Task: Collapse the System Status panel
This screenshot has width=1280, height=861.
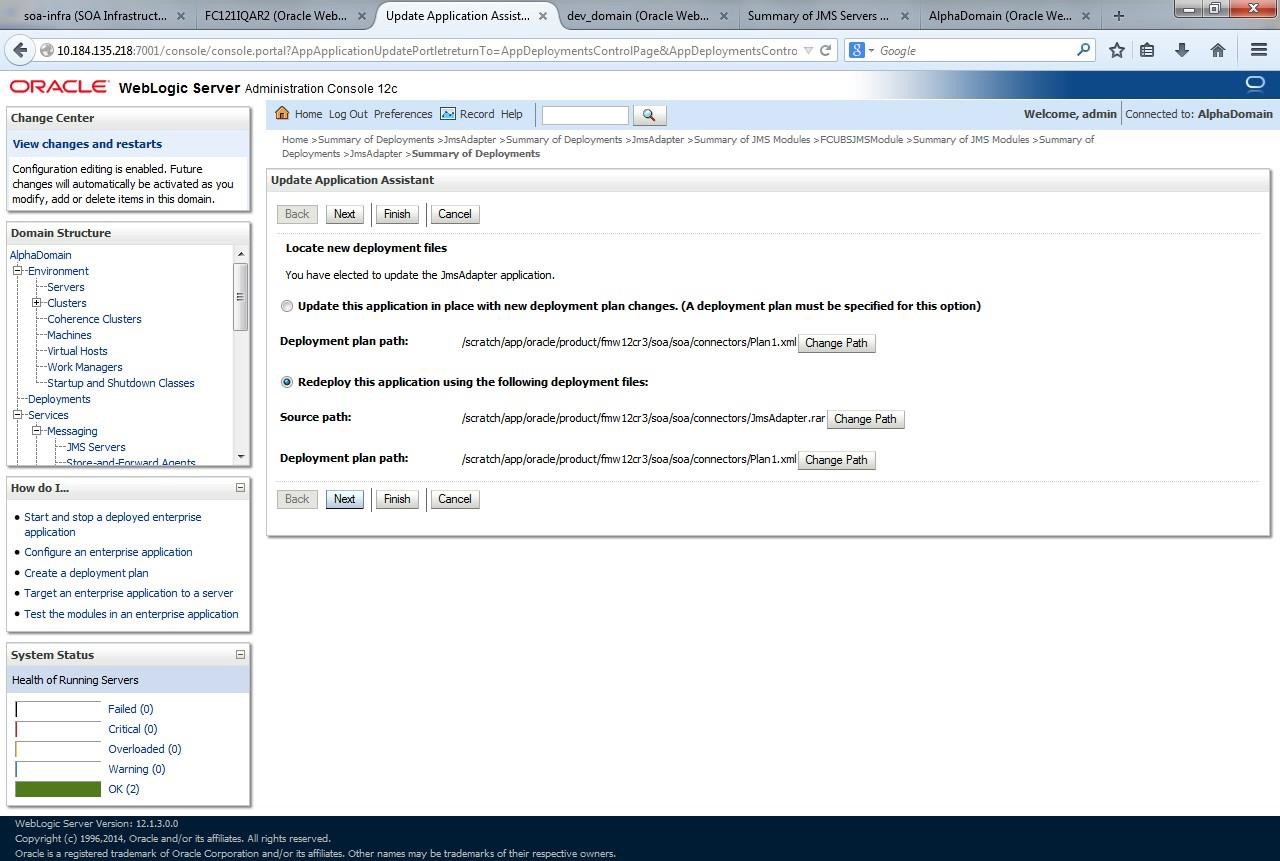Action: click(240, 655)
